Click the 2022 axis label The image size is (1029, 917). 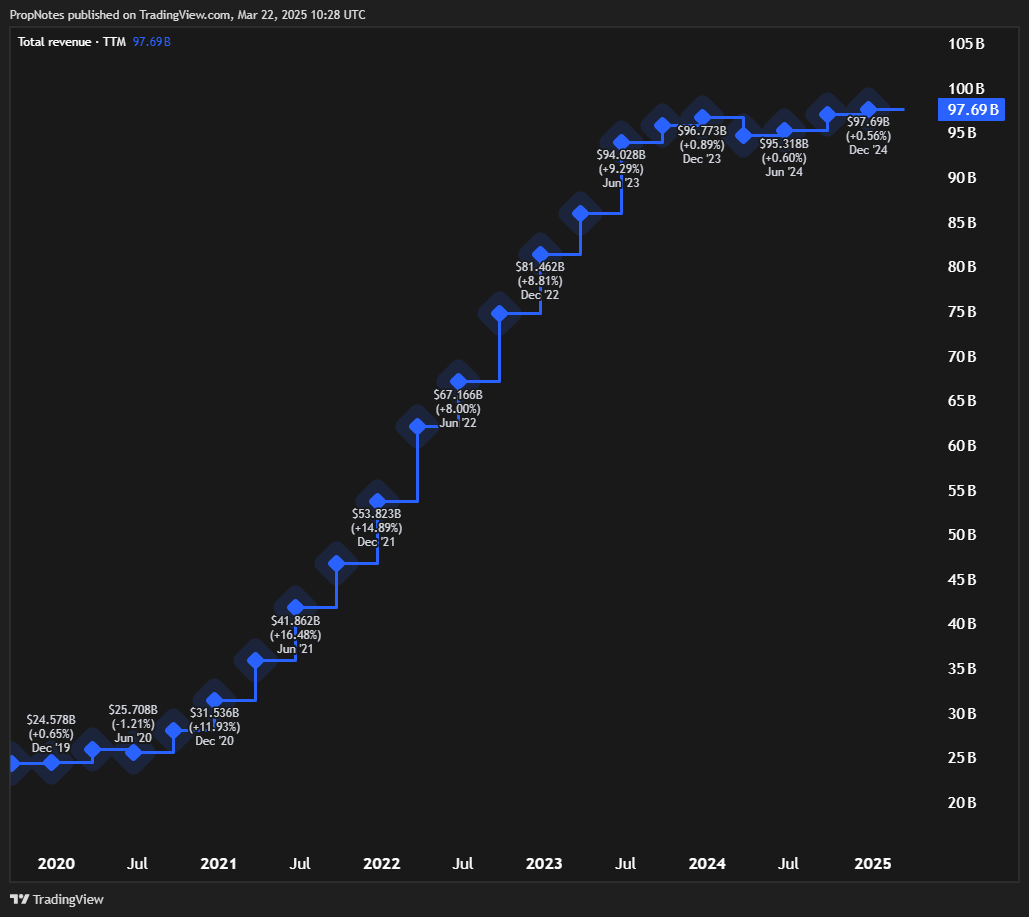pos(381,863)
